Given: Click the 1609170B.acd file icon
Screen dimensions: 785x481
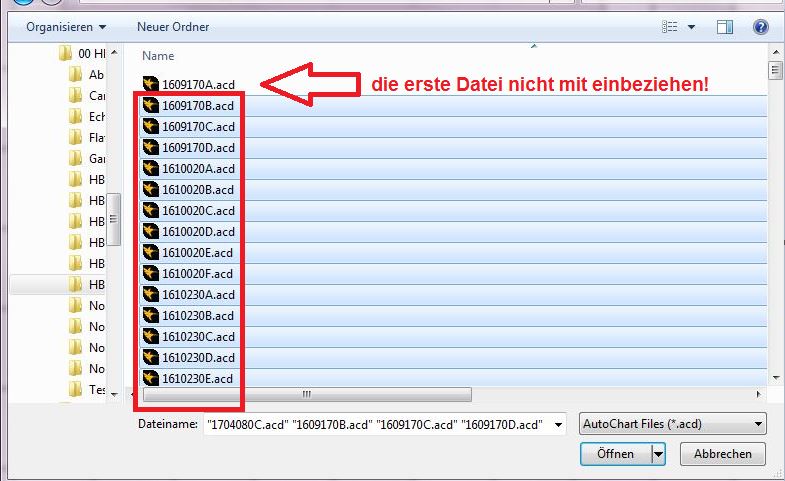Looking at the screenshot, I should click(151, 106).
